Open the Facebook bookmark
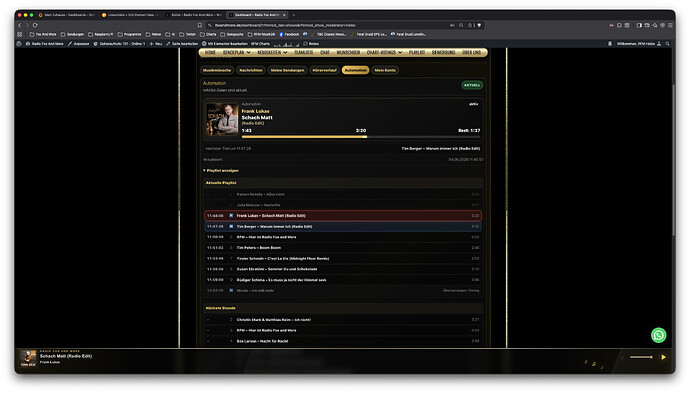 [289, 34]
